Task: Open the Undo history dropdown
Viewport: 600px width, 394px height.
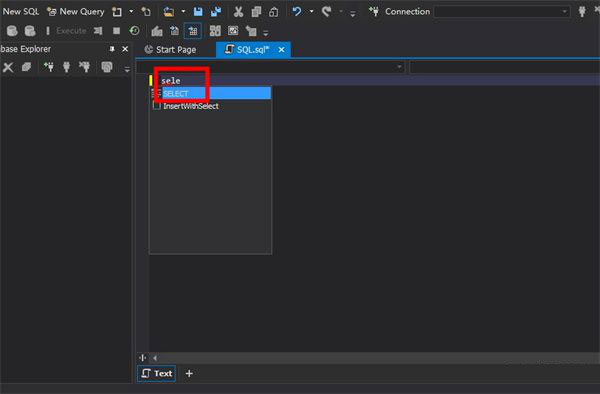Action: (311, 11)
